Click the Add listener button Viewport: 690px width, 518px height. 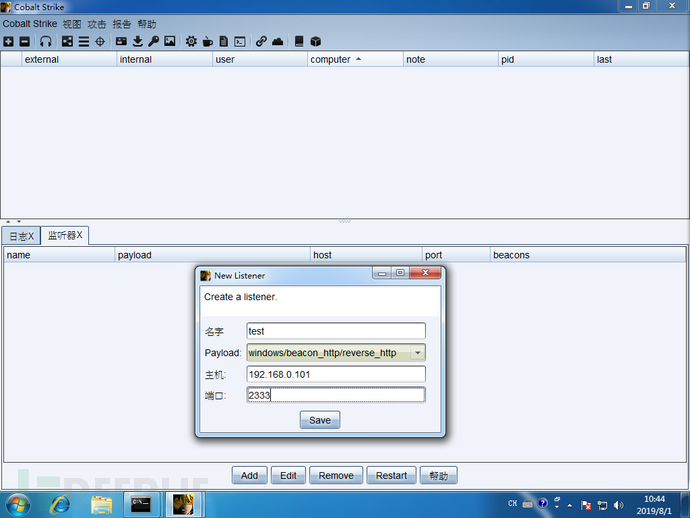[x=250, y=475]
